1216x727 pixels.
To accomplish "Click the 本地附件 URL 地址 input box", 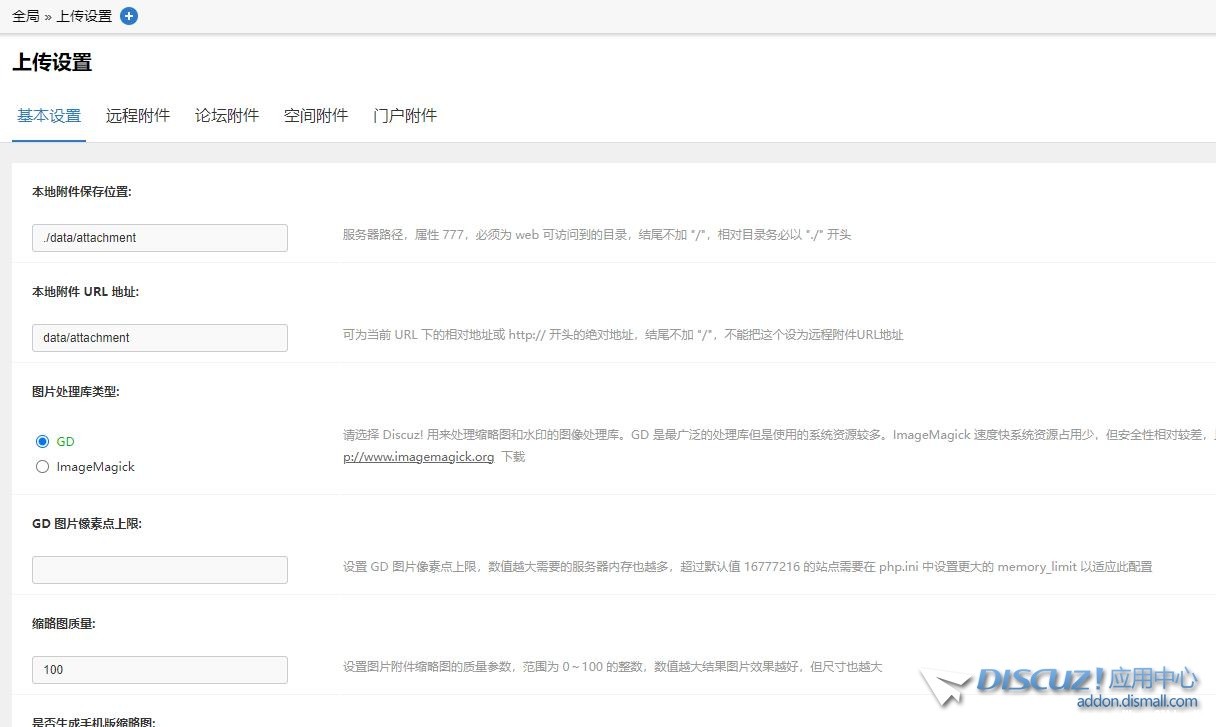I will [x=160, y=338].
